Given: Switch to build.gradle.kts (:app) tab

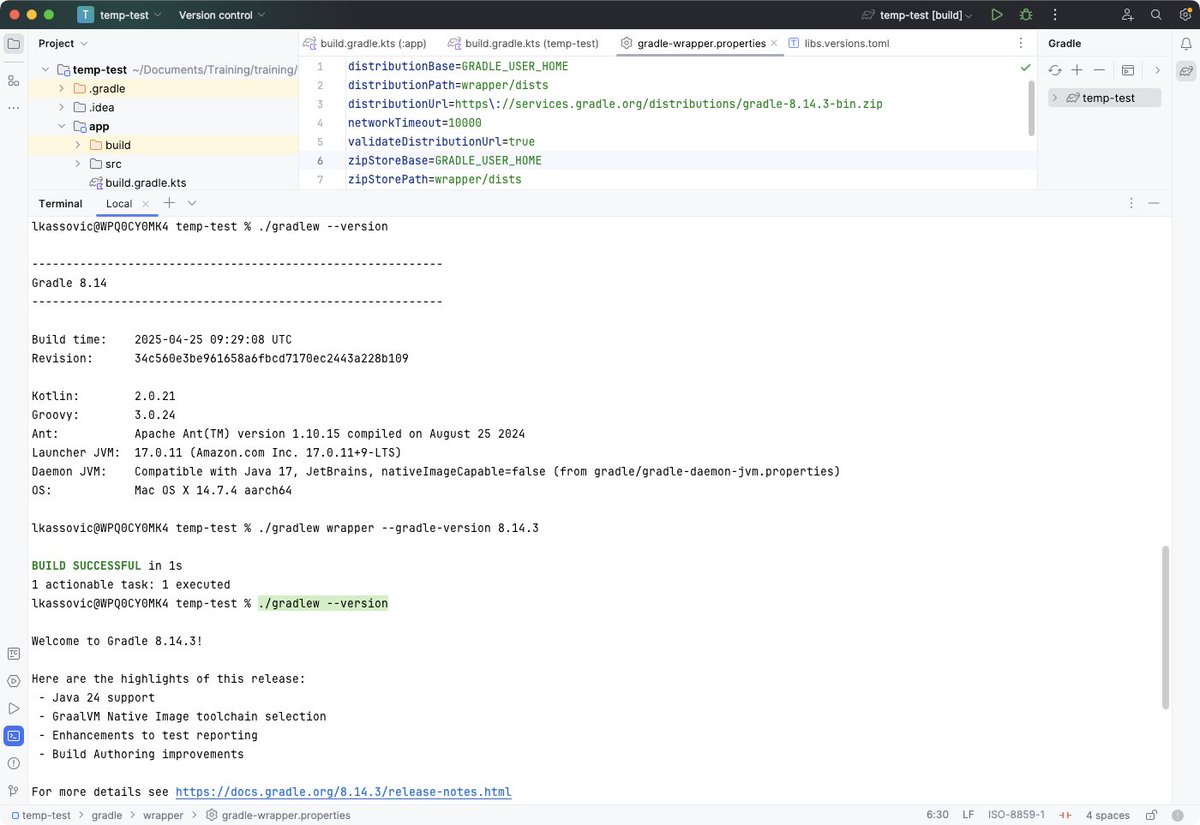Looking at the screenshot, I should (x=365, y=43).
